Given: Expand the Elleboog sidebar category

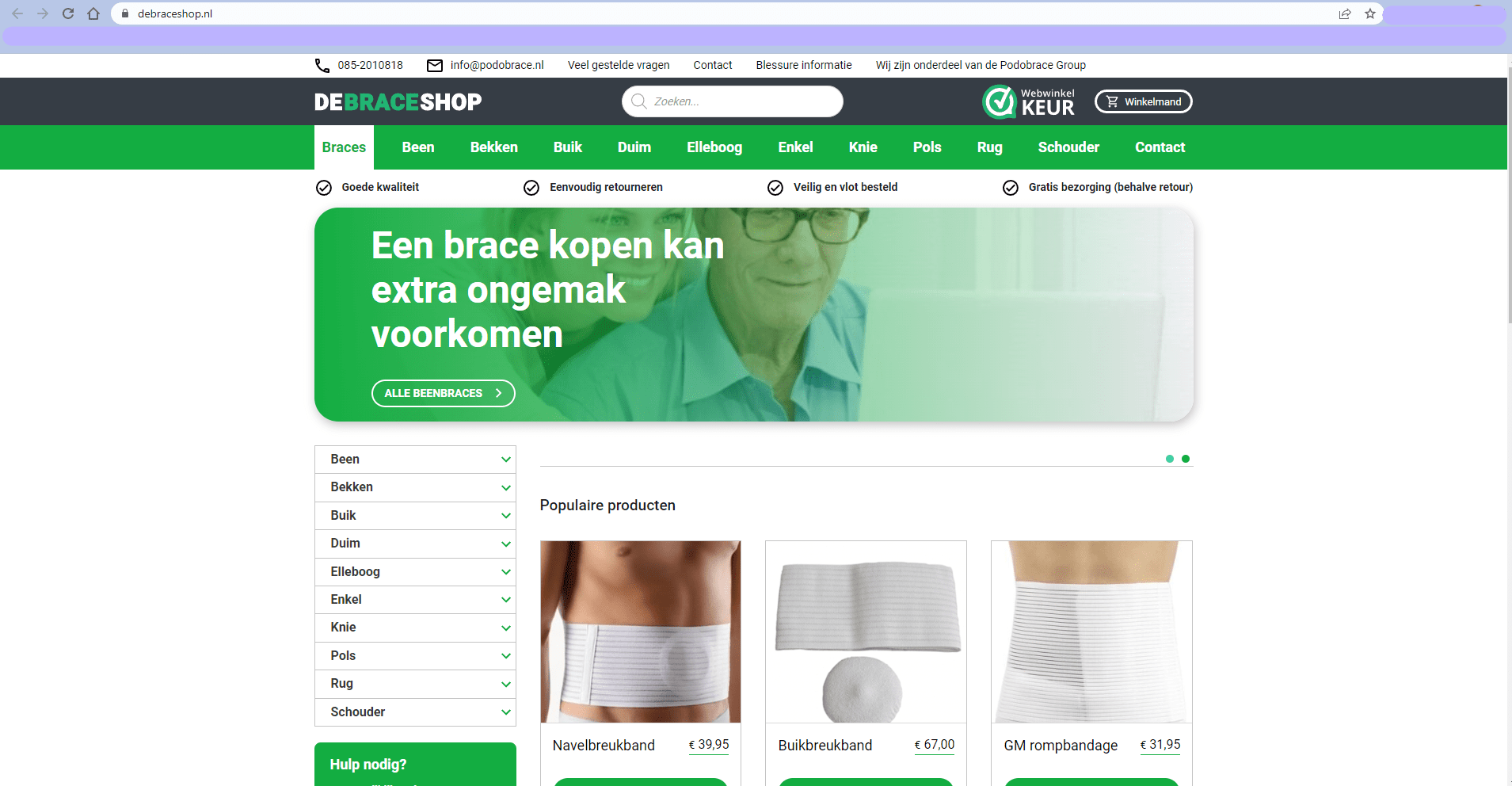Looking at the screenshot, I should 505,572.
